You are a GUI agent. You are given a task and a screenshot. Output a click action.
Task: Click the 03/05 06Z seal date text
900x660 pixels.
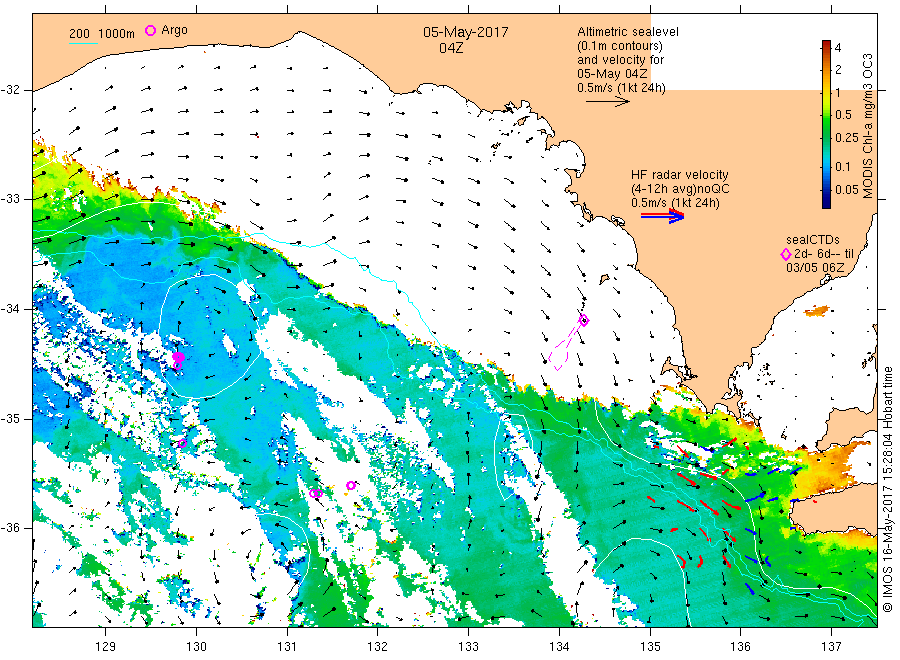[815, 267]
